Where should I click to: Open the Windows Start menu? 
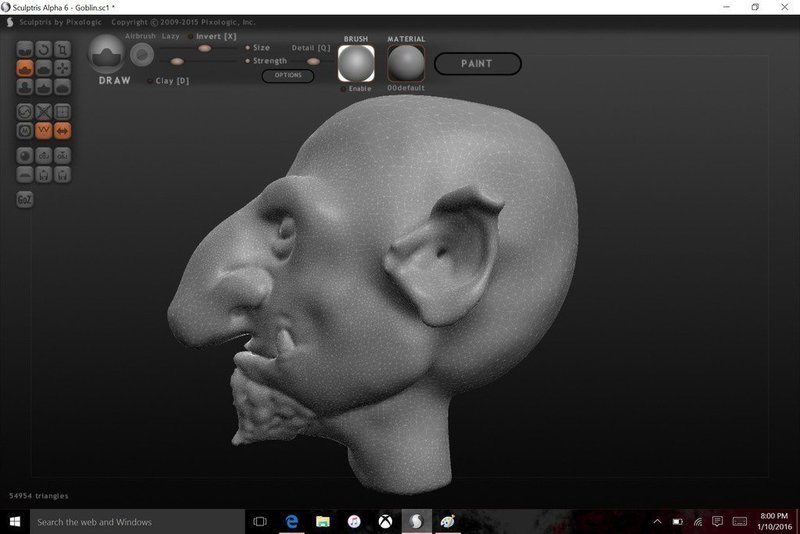click(15, 522)
